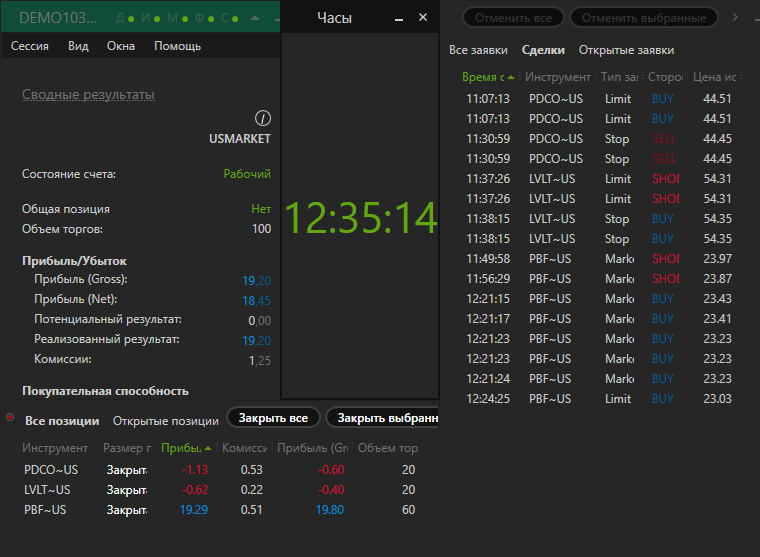
Task: Click the USMARKET label
Action: click(239, 139)
